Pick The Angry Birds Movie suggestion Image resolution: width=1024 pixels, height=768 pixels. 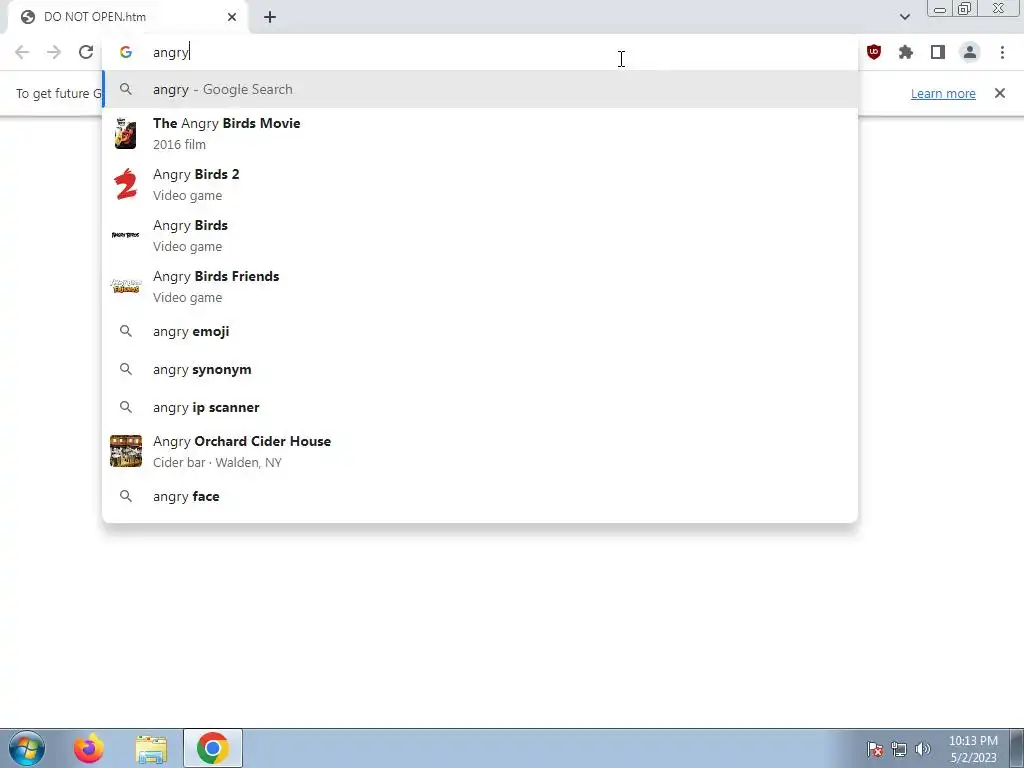[x=480, y=133]
